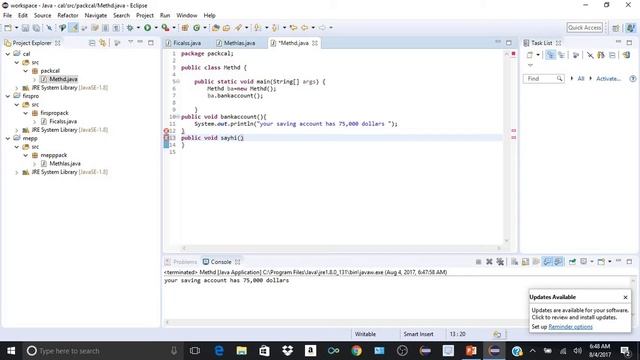The height and width of the screenshot is (360, 640).
Task: Open the Navigate menu
Action: tap(96, 16)
